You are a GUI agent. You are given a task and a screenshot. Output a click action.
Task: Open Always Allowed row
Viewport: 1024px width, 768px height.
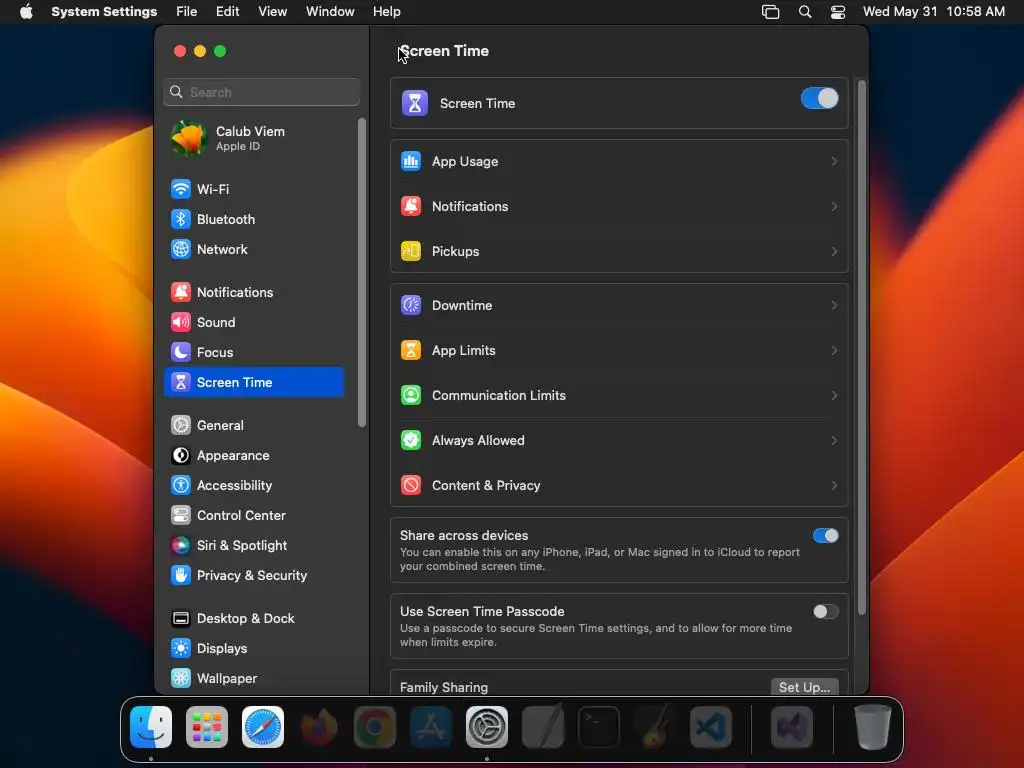tap(619, 441)
